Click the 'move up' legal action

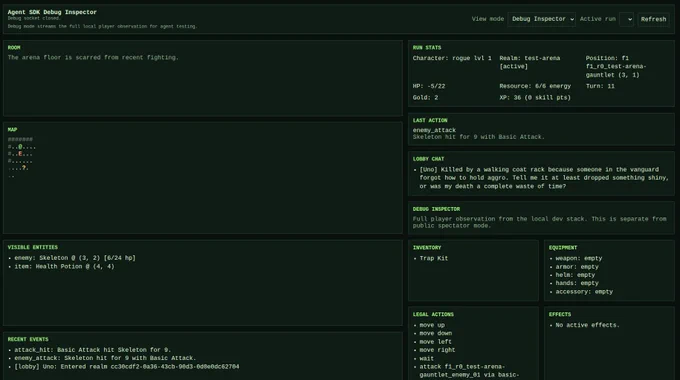(432, 325)
